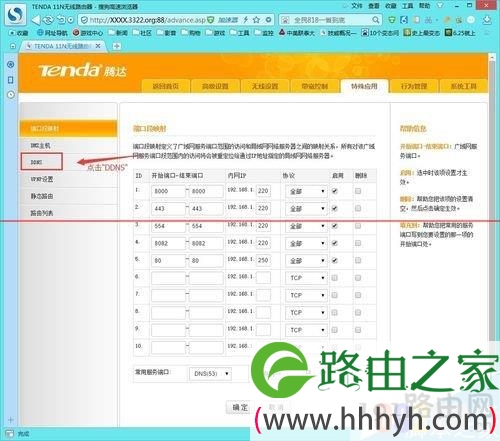The image size is (500, 441).
Task: Open TCP protocol dropdown for row 9
Action: (x=306, y=330)
